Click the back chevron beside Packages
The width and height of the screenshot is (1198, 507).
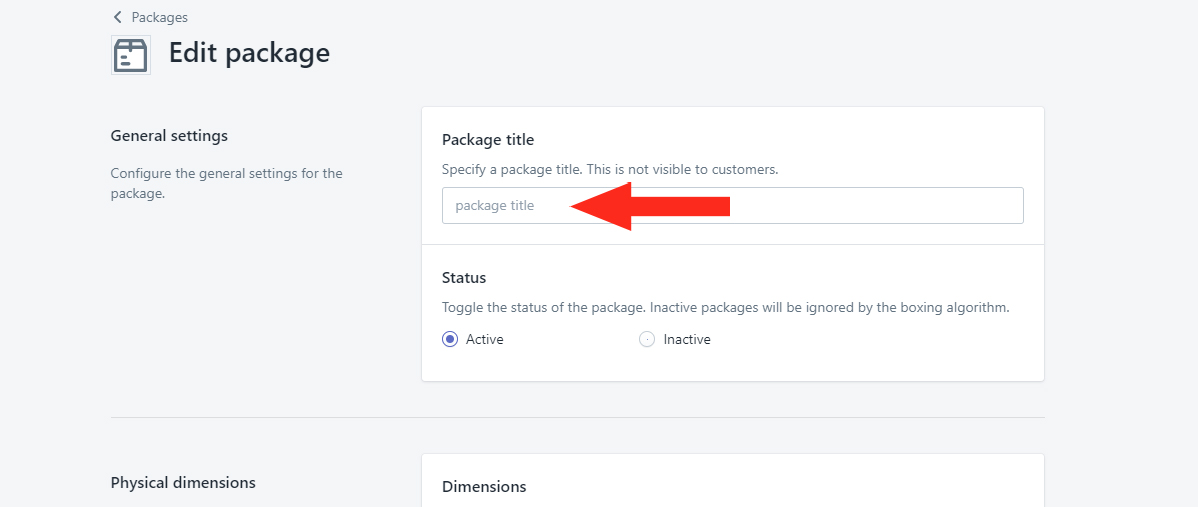[117, 17]
